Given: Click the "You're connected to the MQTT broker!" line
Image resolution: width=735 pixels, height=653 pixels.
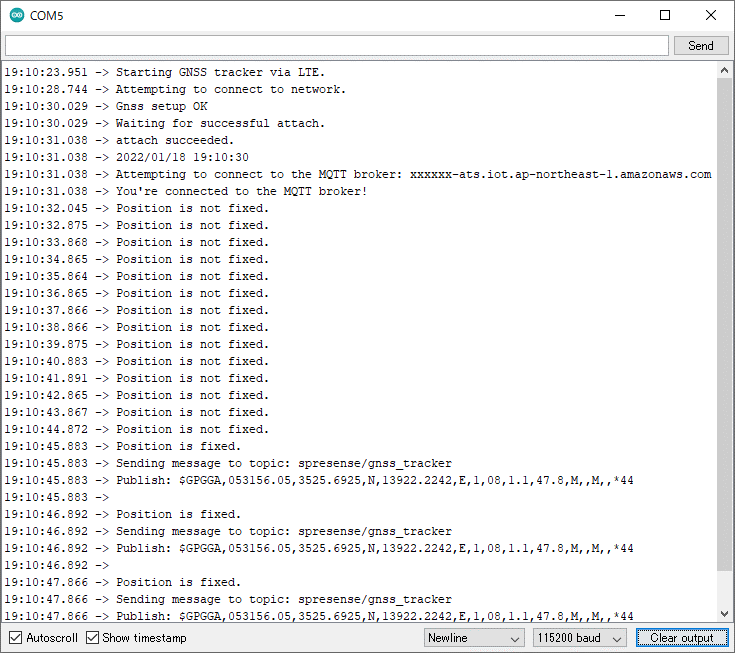Looking at the screenshot, I should click(x=241, y=192).
